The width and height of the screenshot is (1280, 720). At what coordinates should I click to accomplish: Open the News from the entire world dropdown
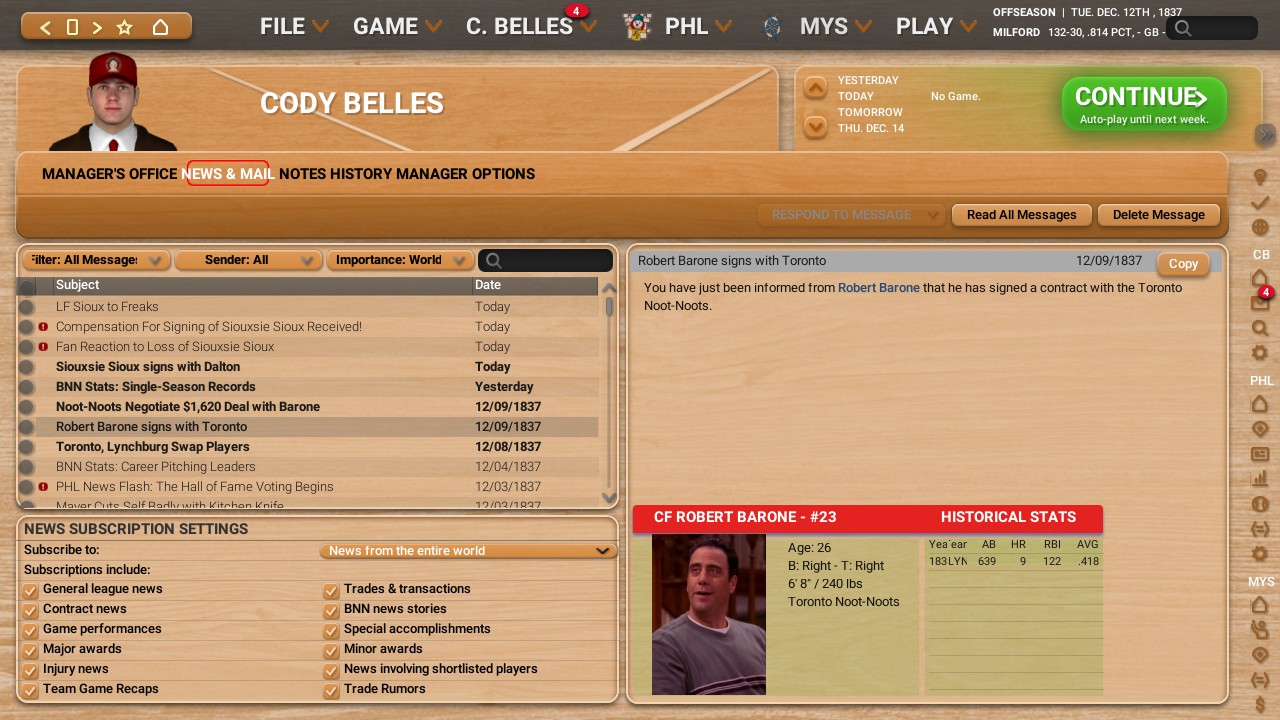[468, 551]
